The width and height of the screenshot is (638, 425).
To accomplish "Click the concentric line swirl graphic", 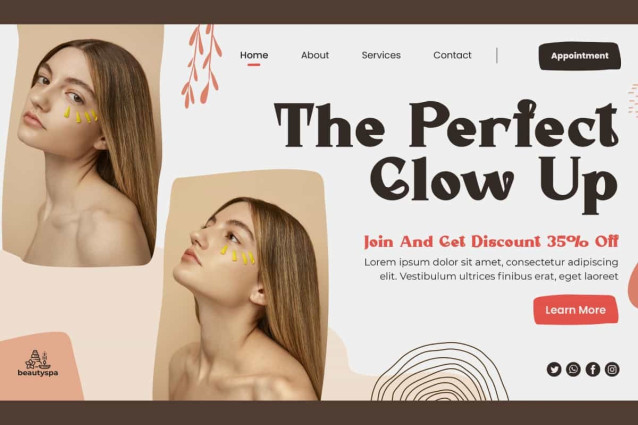I will click(x=439, y=372).
